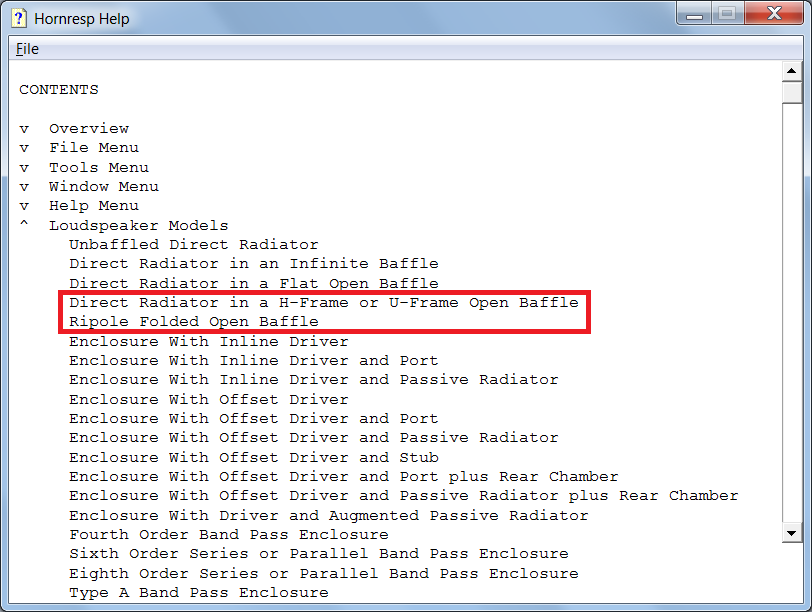The height and width of the screenshot is (612, 812).
Task: Open Offset Driver and Passive Radiator plus Rear Chamber
Action: 404,496
